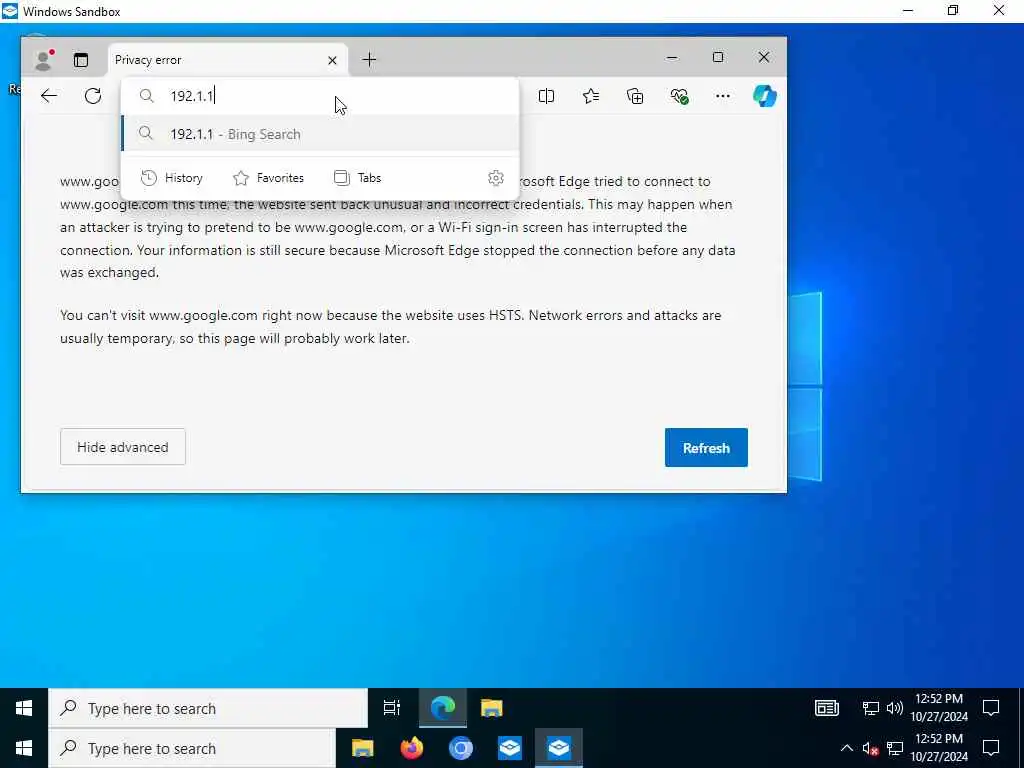Open a new tab with plus button
This screenshot has height=768, width=1024.
(369, 59)
